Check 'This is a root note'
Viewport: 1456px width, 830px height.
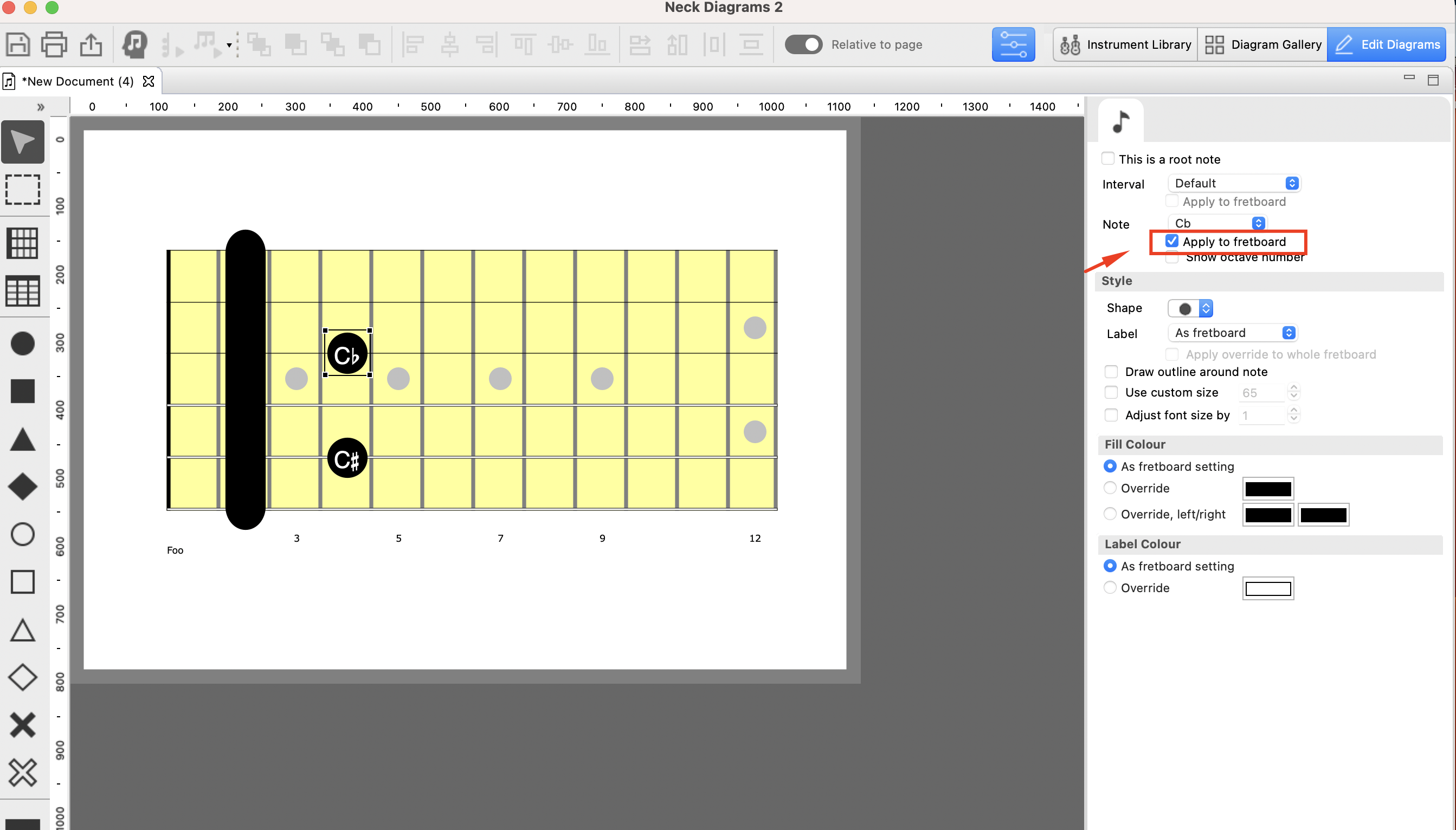(1108, 159)
